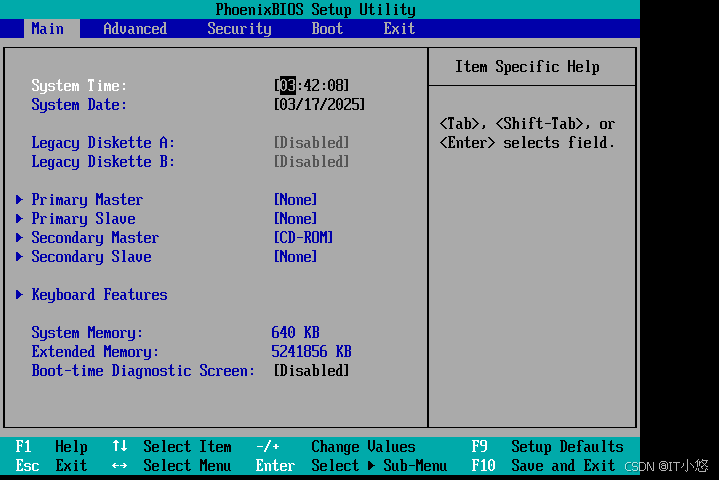Toggle Boot-time Diagnostic Screen Disabled value
The width and height of the screenshot is (719, 480).
[311, 370]
